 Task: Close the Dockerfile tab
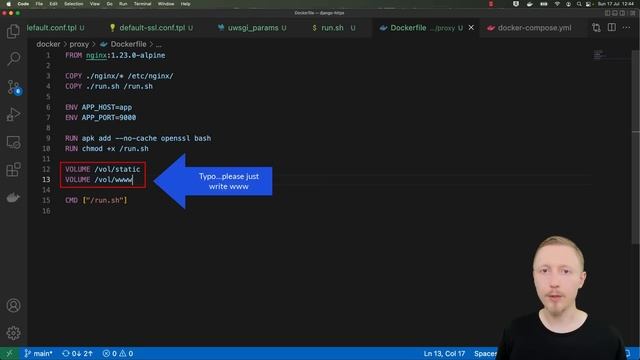pyautogui.click(x=471, y=28)
